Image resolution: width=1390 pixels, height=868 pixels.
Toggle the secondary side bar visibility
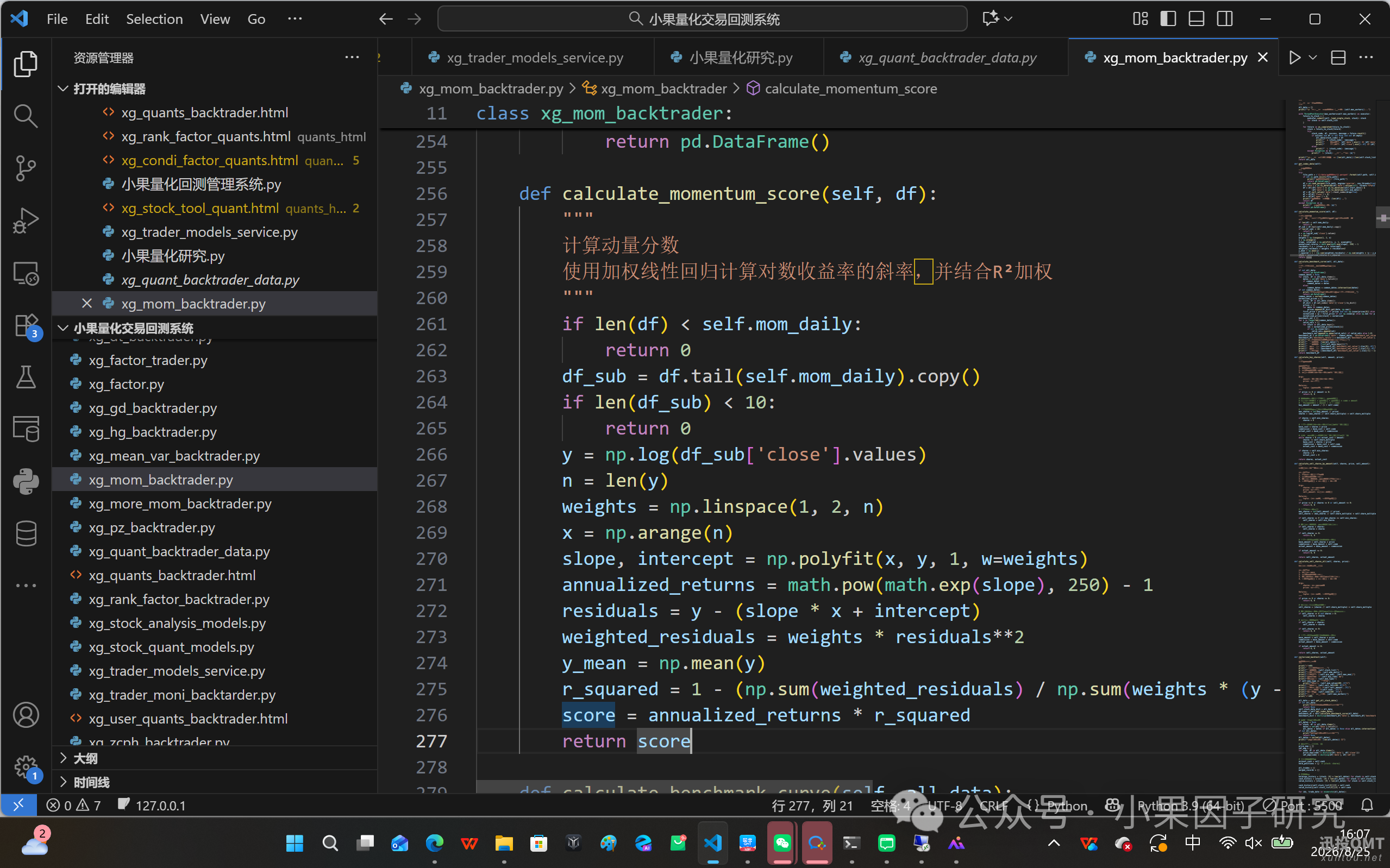1224,19
